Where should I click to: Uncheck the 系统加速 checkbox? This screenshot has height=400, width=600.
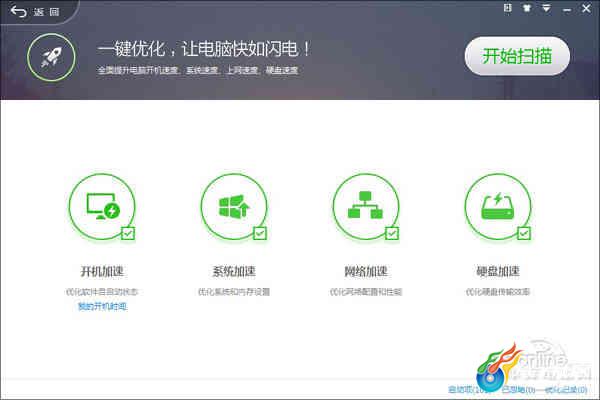point(260,233)
